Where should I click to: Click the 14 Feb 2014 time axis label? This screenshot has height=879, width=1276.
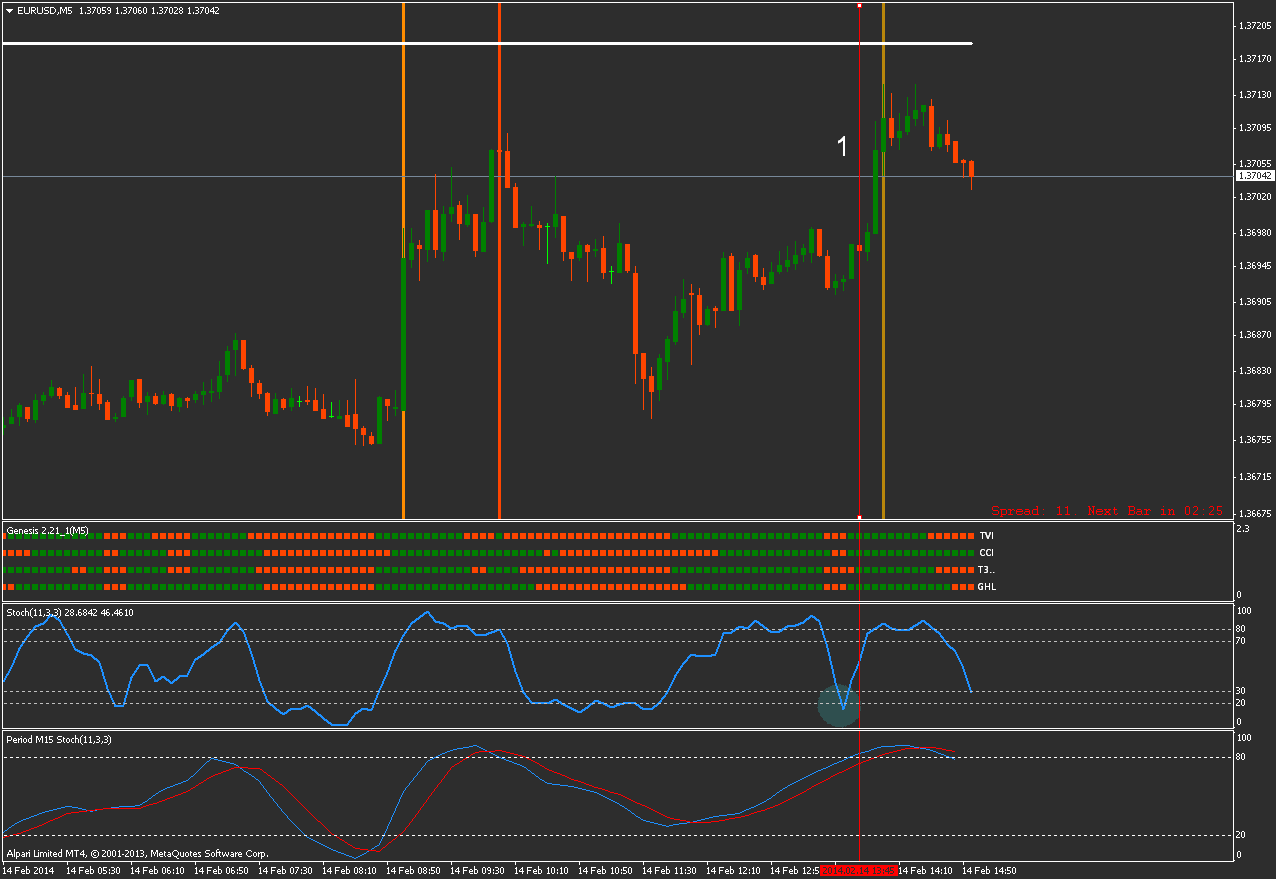click(27, 871)
